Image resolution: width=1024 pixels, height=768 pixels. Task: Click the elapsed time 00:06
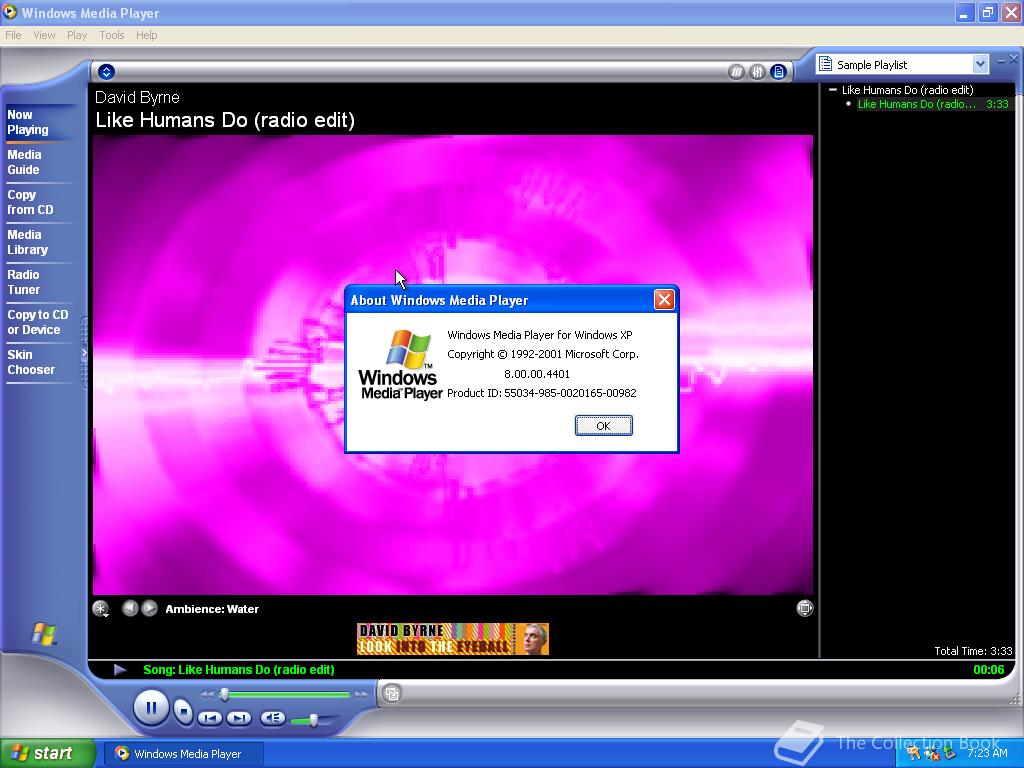(988, 669)
